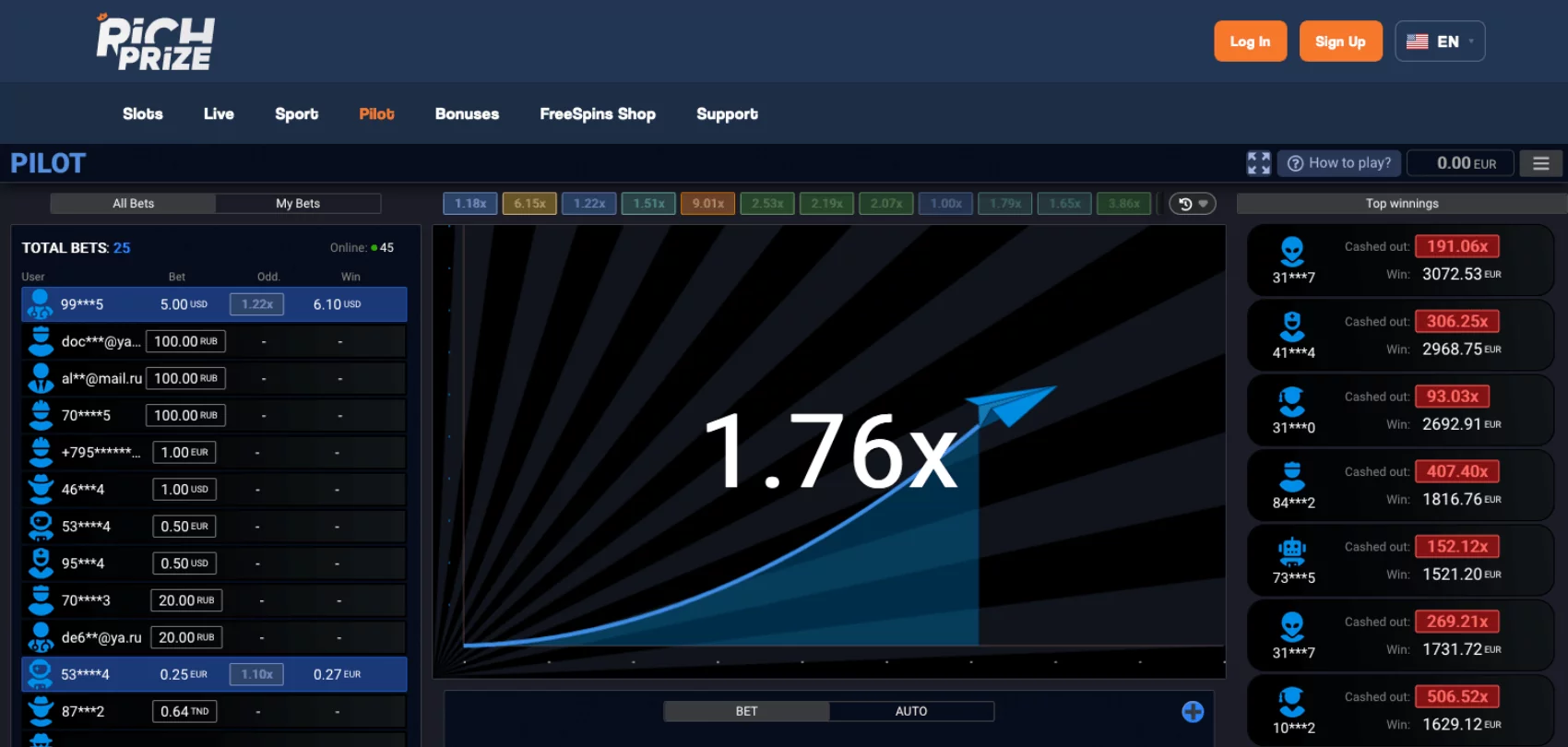The width and height of the screenshot is (1568, 747).
Task: Expand the round history dropdown
Action: click(1193, 204)
